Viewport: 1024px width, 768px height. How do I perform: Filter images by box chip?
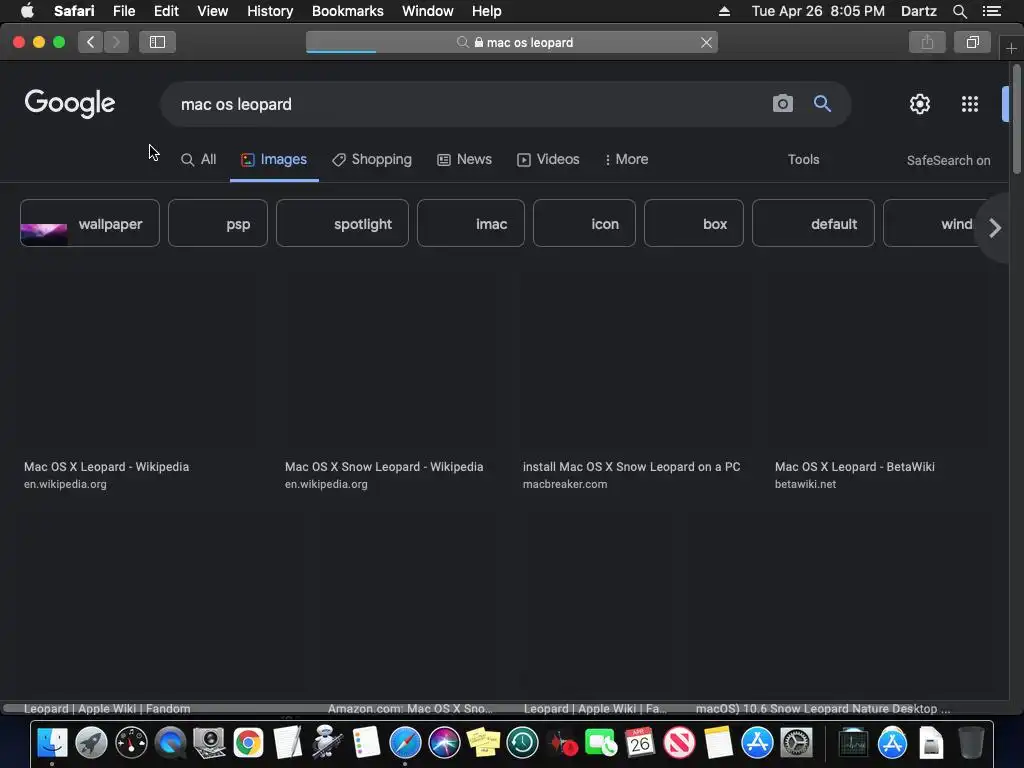click(x=694, y=223)
